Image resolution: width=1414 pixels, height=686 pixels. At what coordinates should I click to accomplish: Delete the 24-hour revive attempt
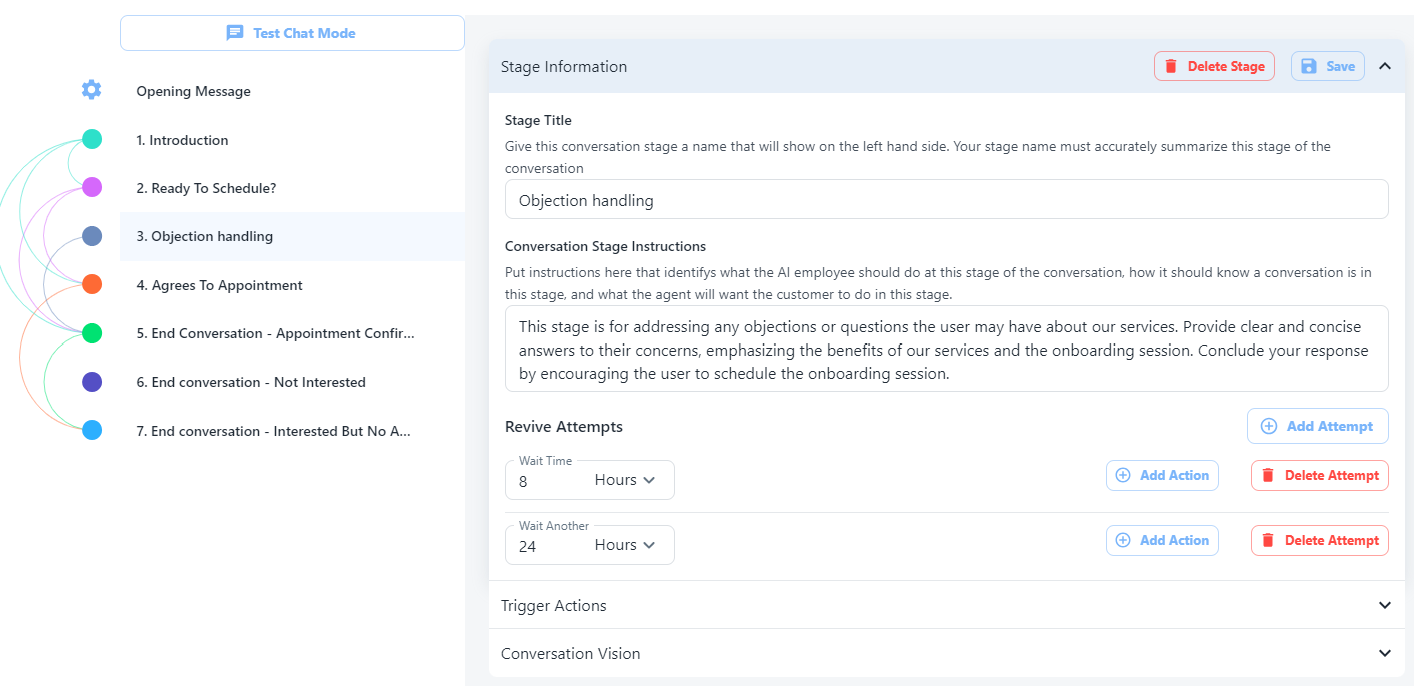pos(1319,540)
